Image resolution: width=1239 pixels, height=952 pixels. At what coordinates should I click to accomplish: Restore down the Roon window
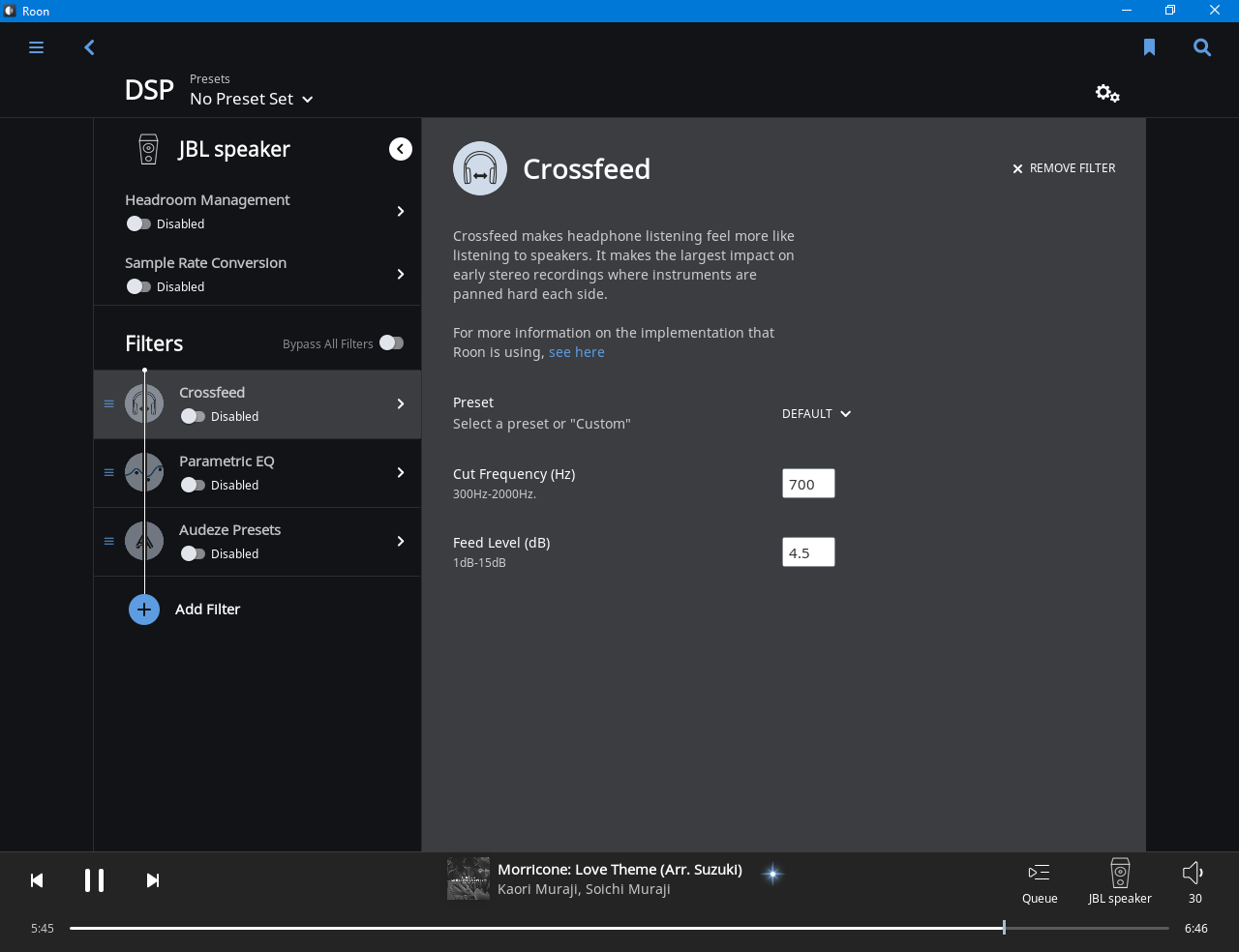click(x=1170, y=11)
